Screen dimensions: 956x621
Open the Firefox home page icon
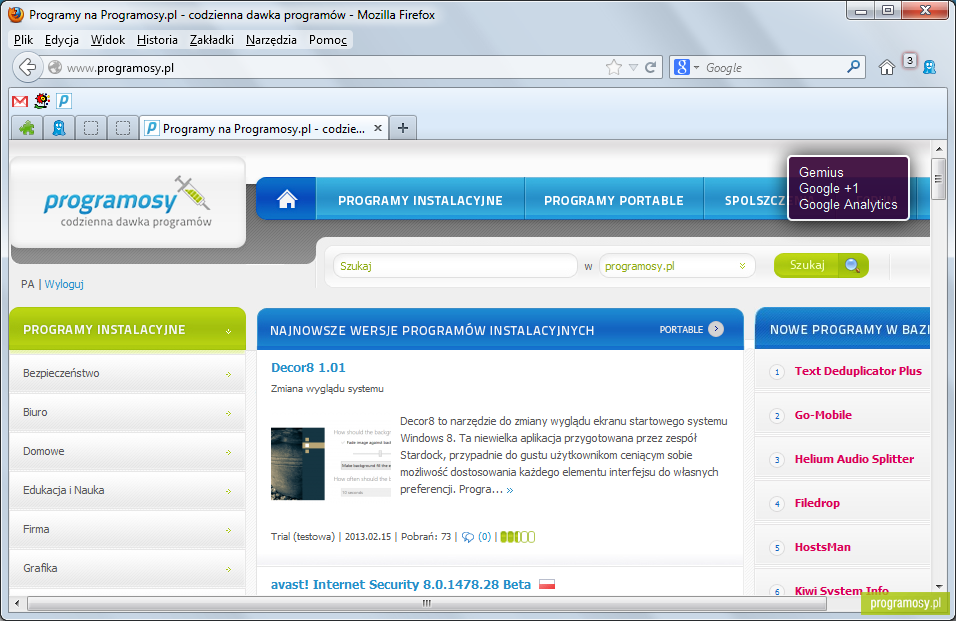tap(886, 67)
